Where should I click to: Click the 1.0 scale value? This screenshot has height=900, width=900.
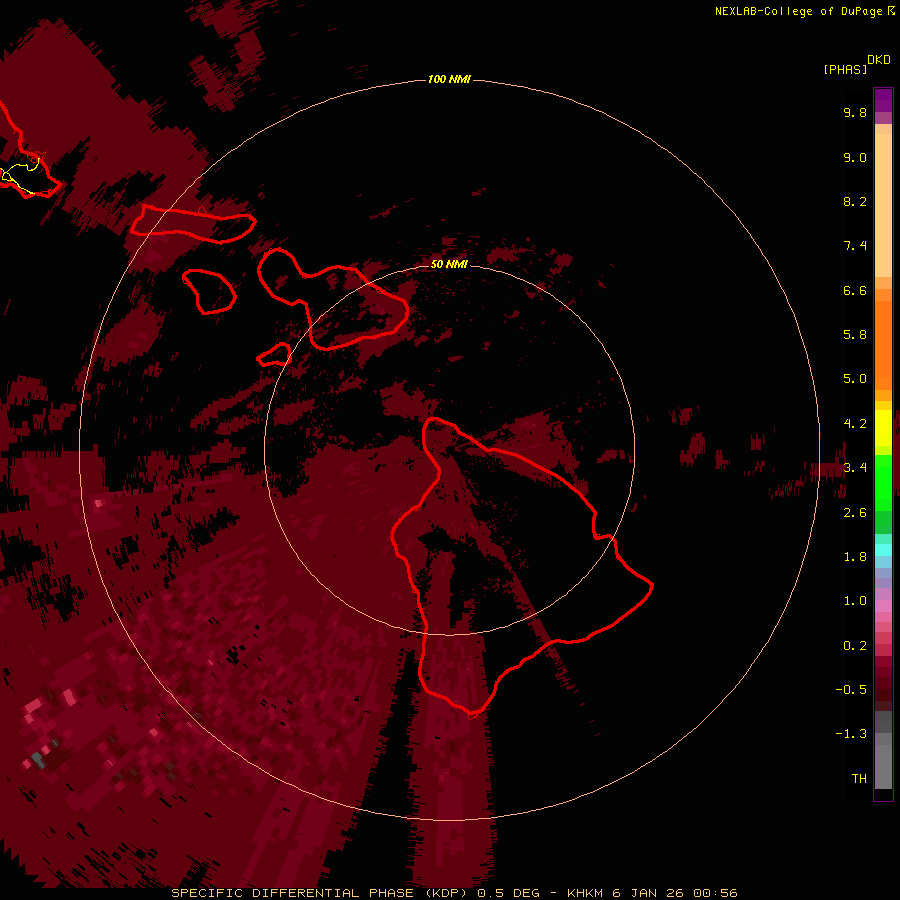click(855, 601)
